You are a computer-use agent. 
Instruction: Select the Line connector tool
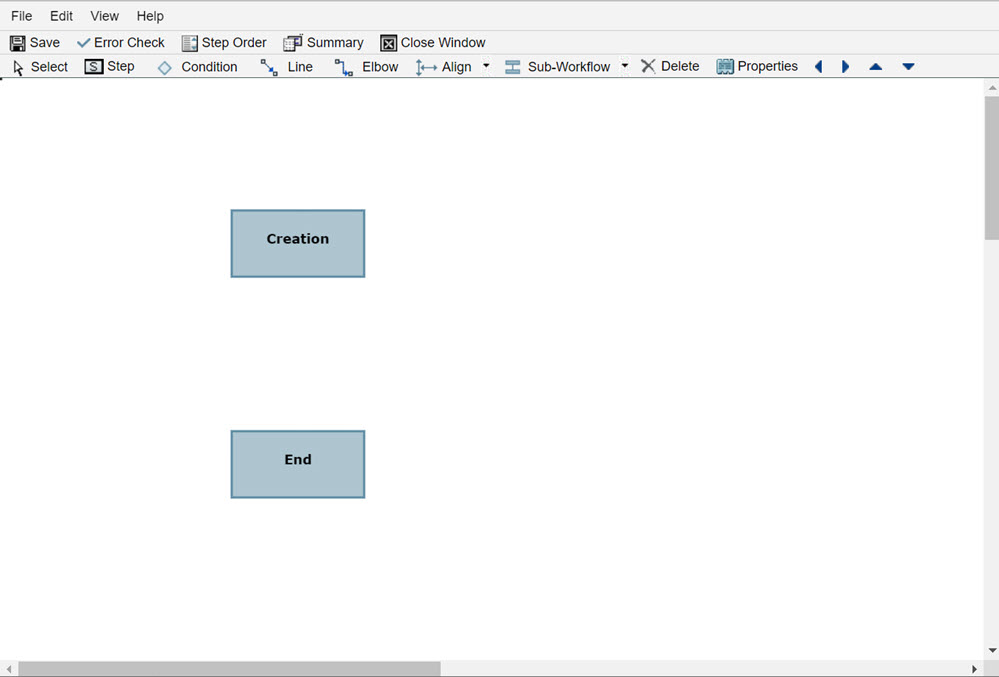pos(287,66)
